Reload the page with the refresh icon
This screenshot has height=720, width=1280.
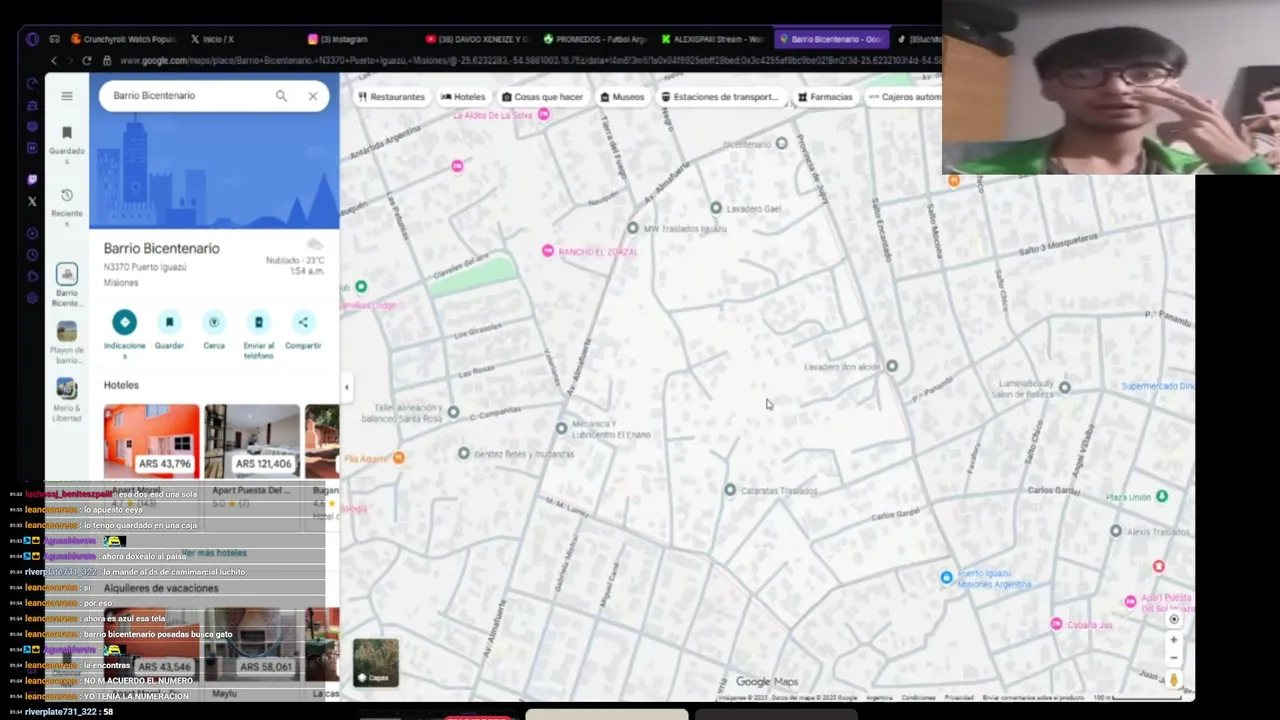coord(87,61)
